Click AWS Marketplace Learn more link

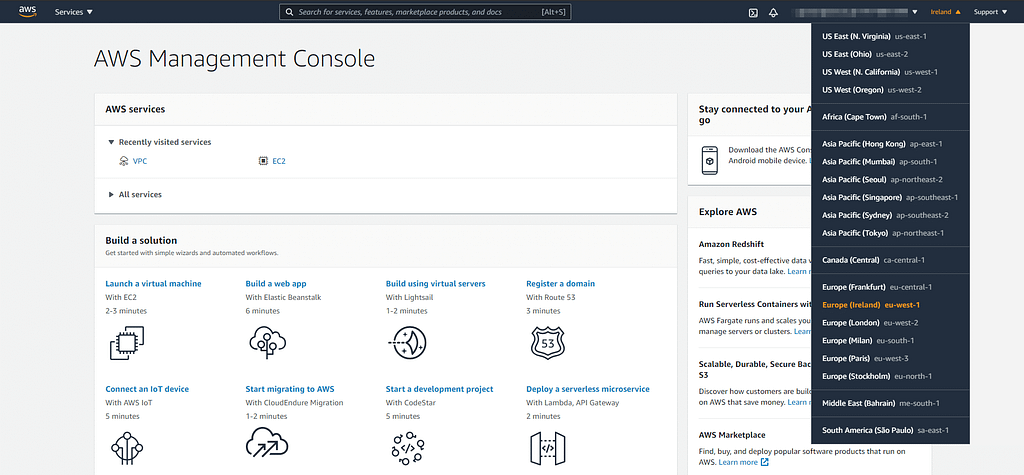tap(738, 462)
